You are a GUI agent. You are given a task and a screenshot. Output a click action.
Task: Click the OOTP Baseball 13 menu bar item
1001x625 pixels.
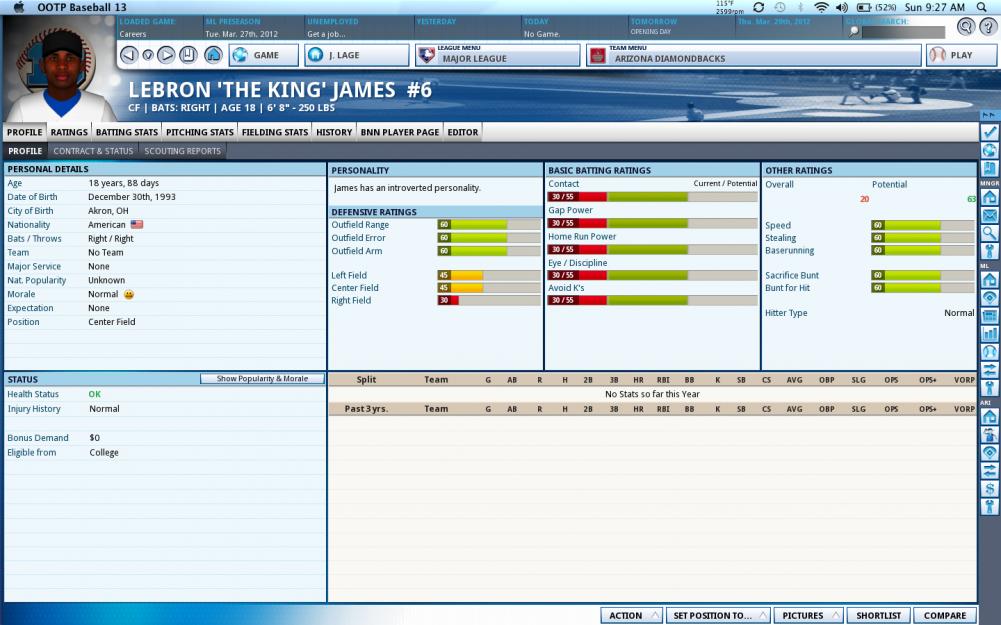tap(82, 7)
